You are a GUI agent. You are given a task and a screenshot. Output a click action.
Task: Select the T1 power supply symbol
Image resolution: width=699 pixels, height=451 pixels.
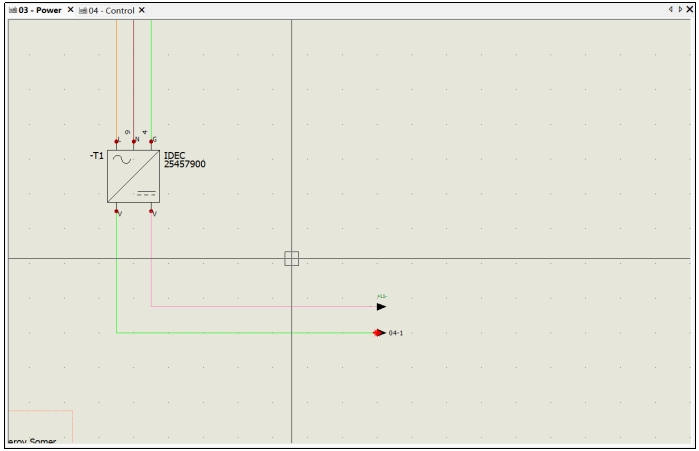133,176
